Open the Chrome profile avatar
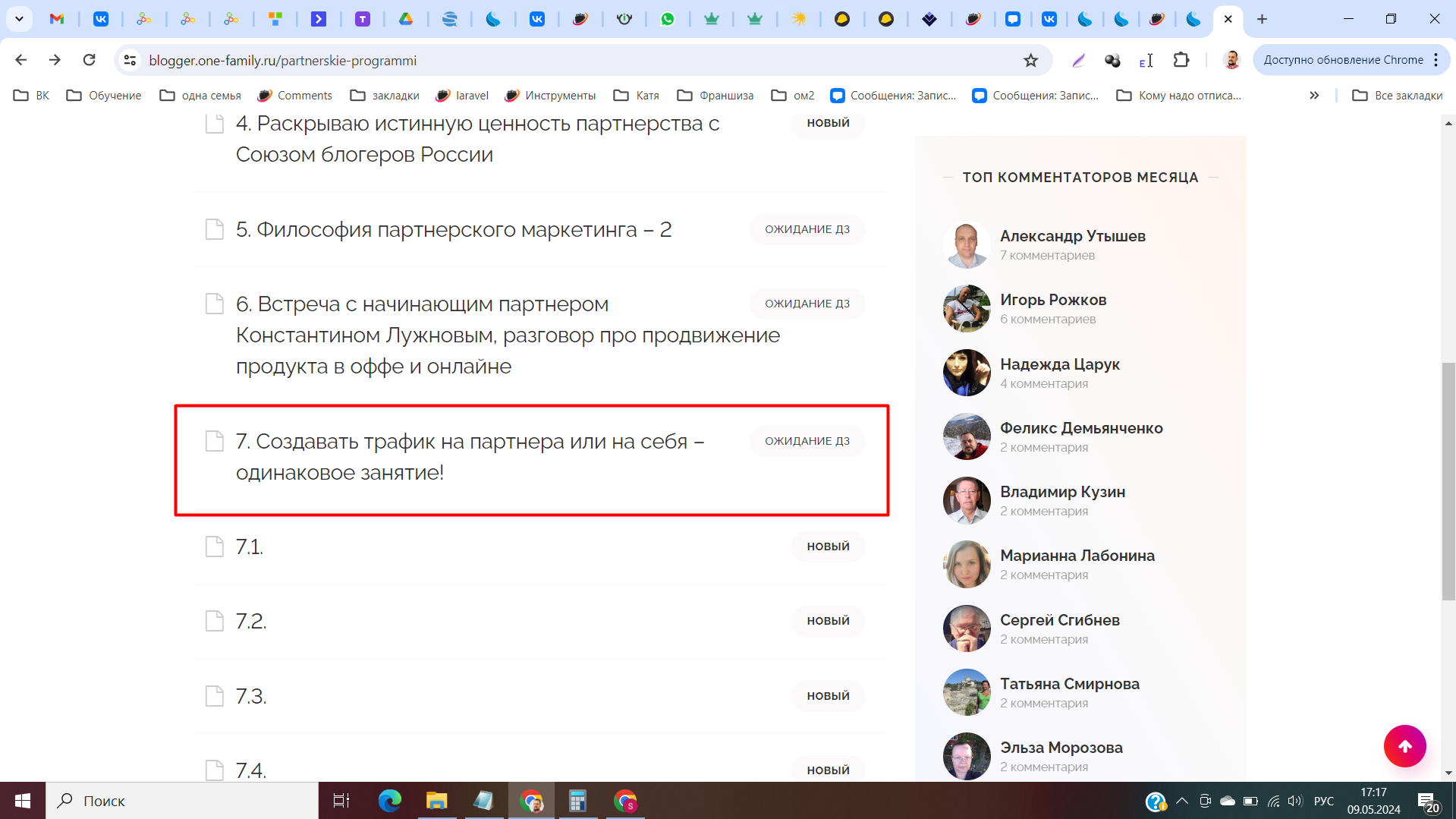The width and height of the screenshot is (1456, 819). tap(1231, 60)
